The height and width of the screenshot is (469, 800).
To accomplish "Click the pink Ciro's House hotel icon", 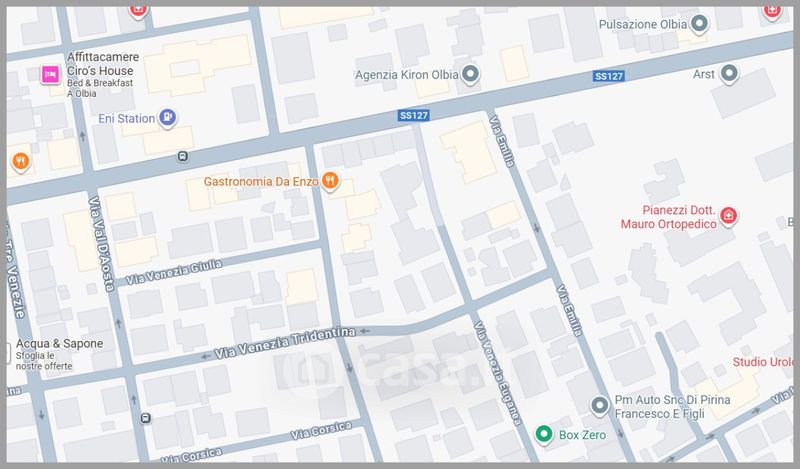I will [x=51, y=75].
